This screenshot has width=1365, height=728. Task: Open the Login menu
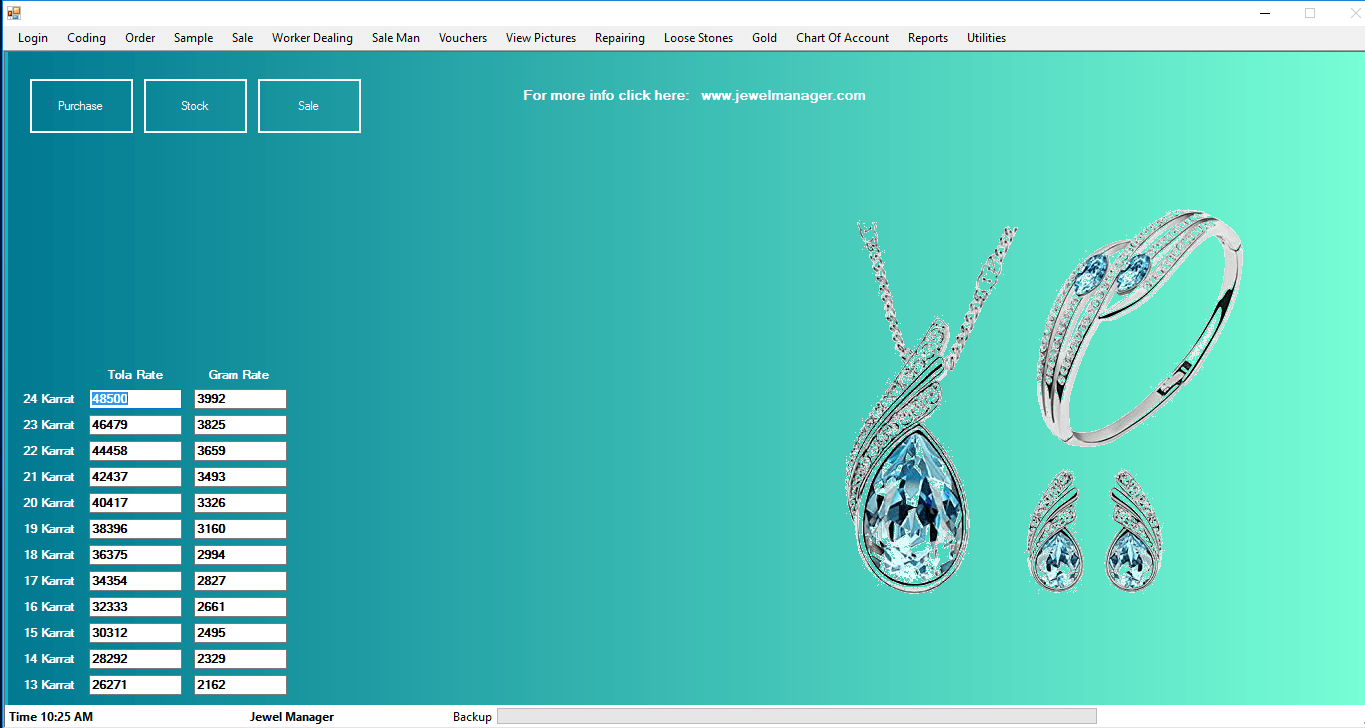tap(33, 38)
